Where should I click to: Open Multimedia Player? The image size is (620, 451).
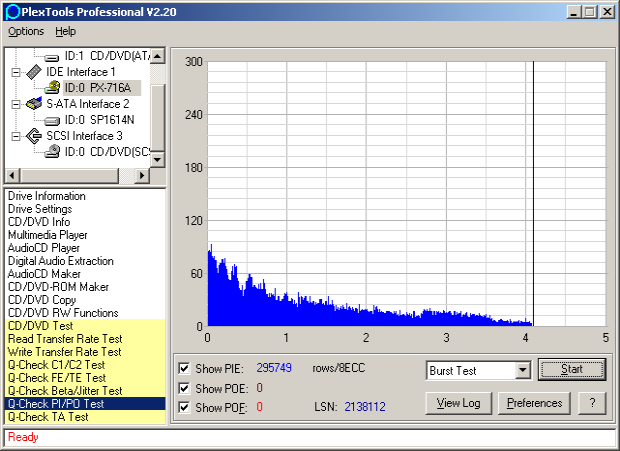coord(47,235)
